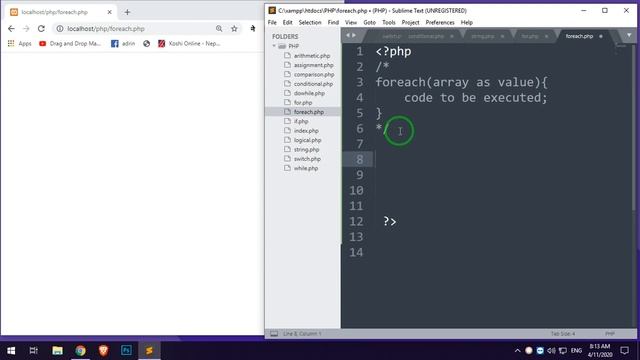Open for.php from the sidebar
640x360 pixels.
click(303, 102)
